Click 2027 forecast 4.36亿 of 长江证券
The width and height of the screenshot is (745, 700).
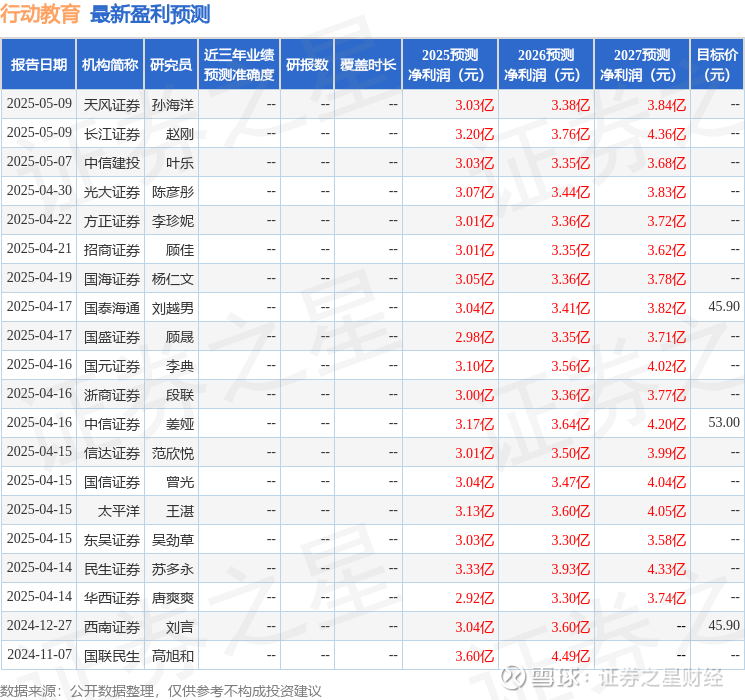click(667, 134)
